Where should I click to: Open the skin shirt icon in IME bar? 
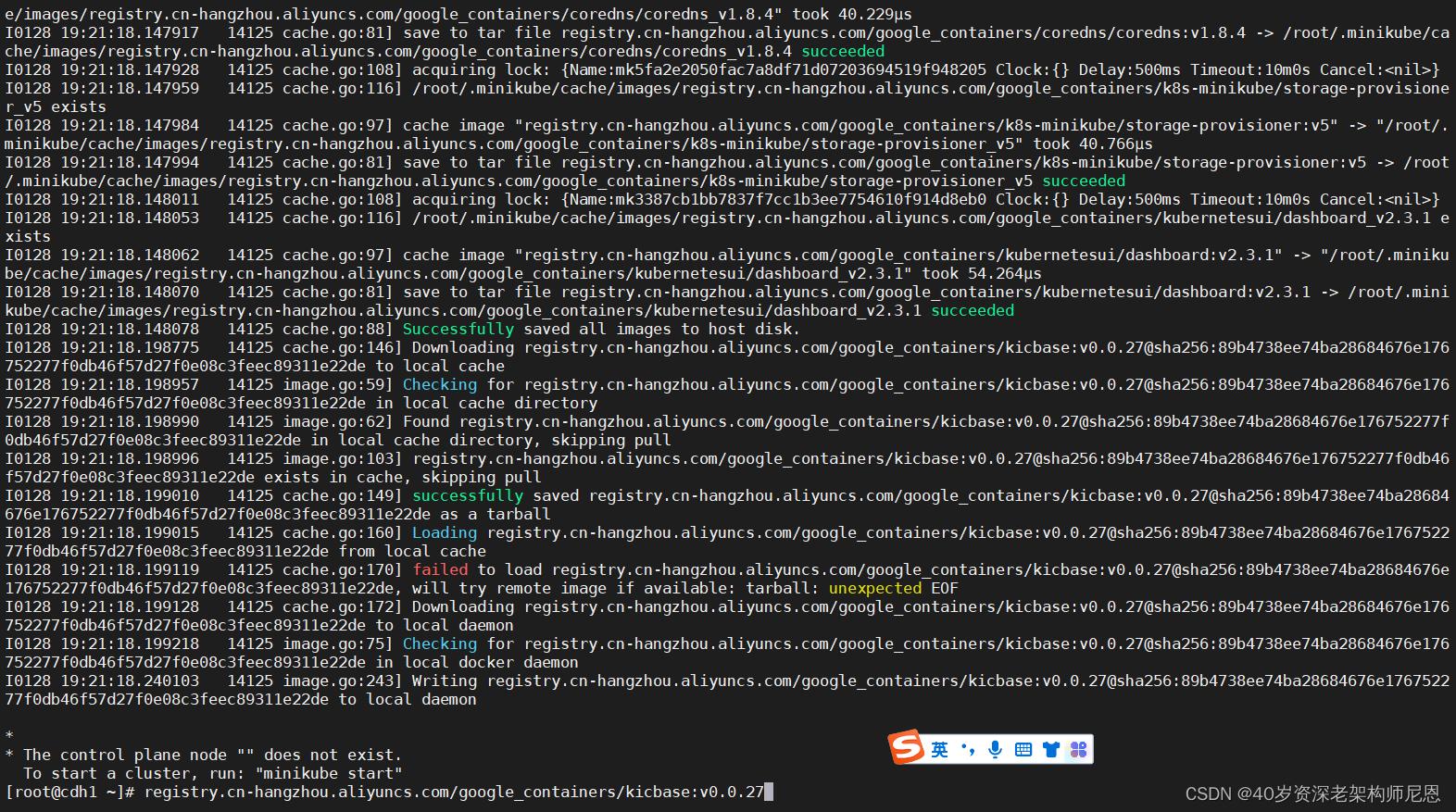click(x=1050, y=749)
